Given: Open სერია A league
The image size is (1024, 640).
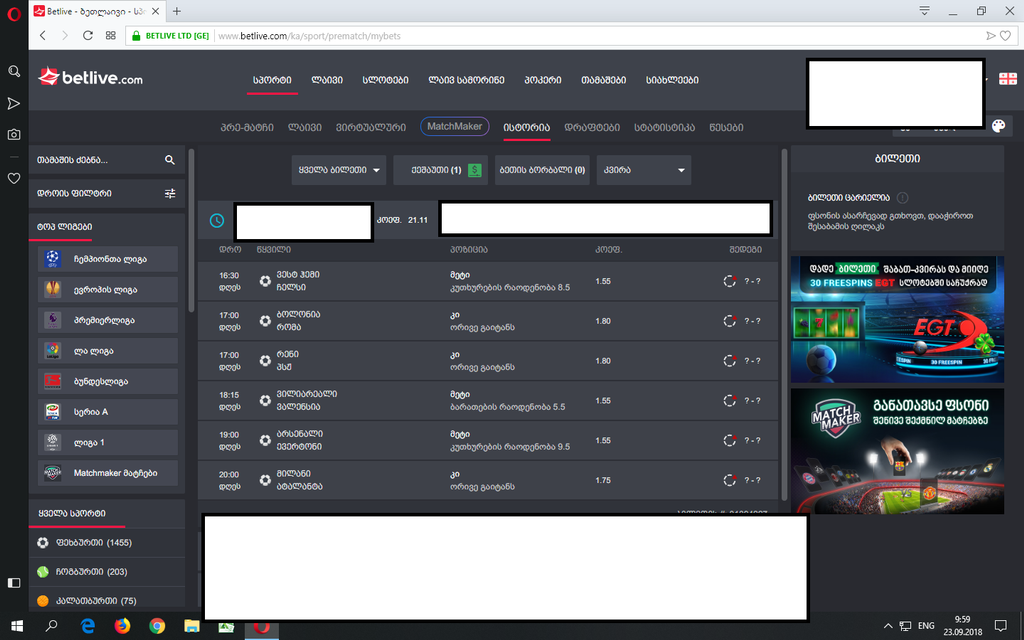Looking at the screenshot, I should (x=108, y=412).
